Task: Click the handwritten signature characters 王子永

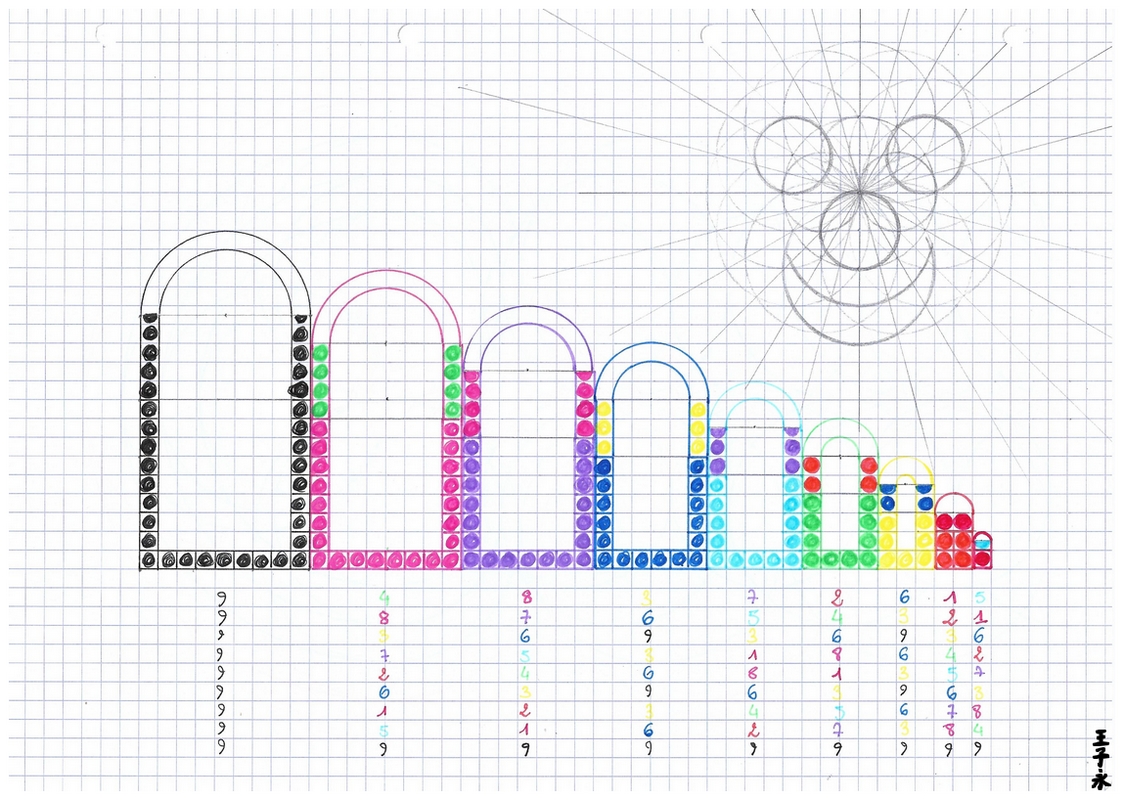Action: click(x=1100, y=759)
